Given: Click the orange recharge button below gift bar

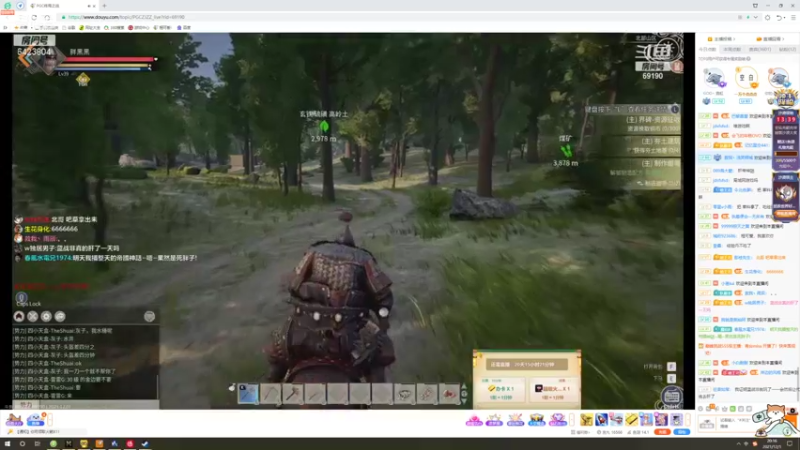Looking at the screenshot, I should point(662,432).
